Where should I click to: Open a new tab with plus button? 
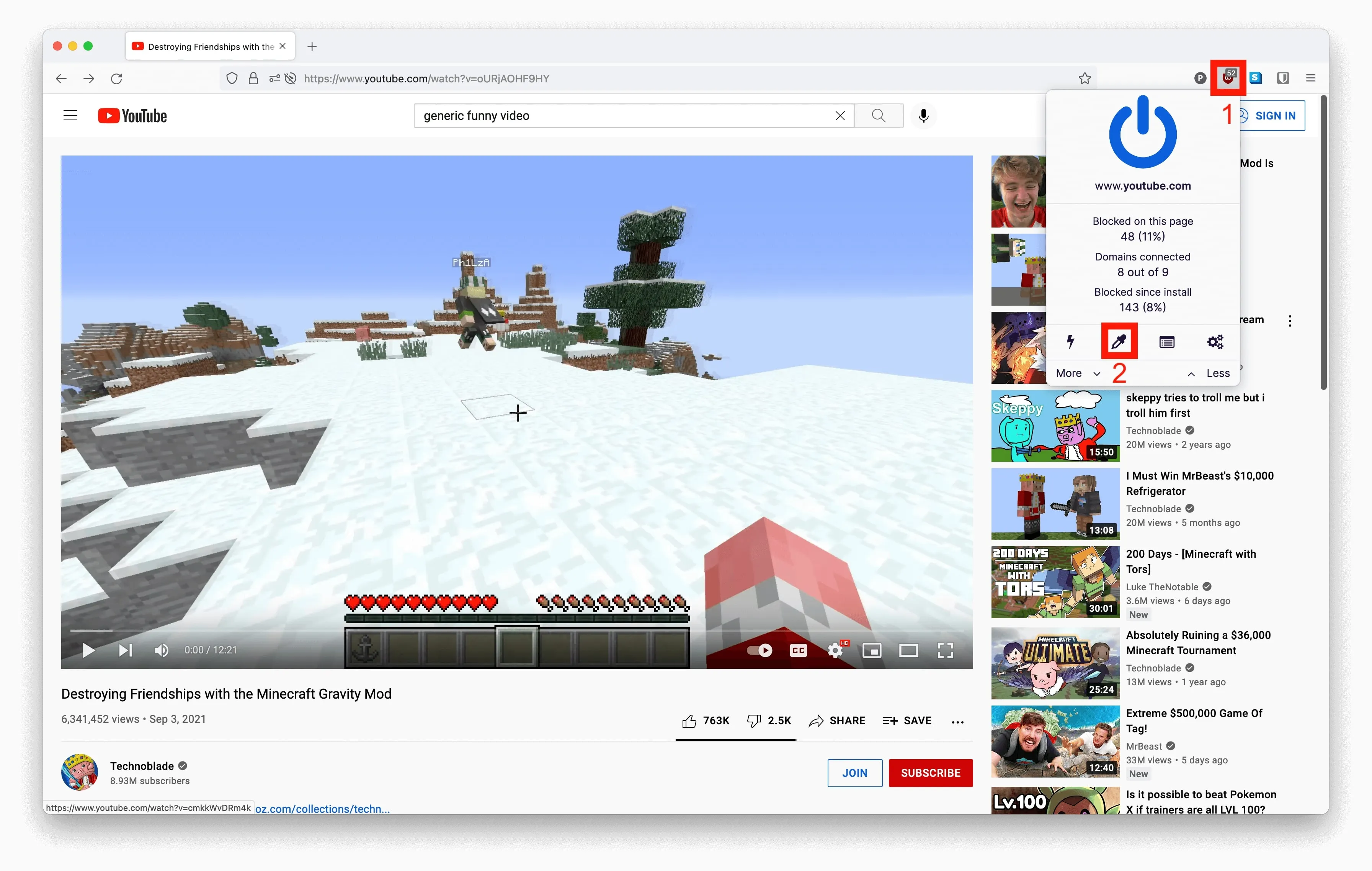pos(312,47)
